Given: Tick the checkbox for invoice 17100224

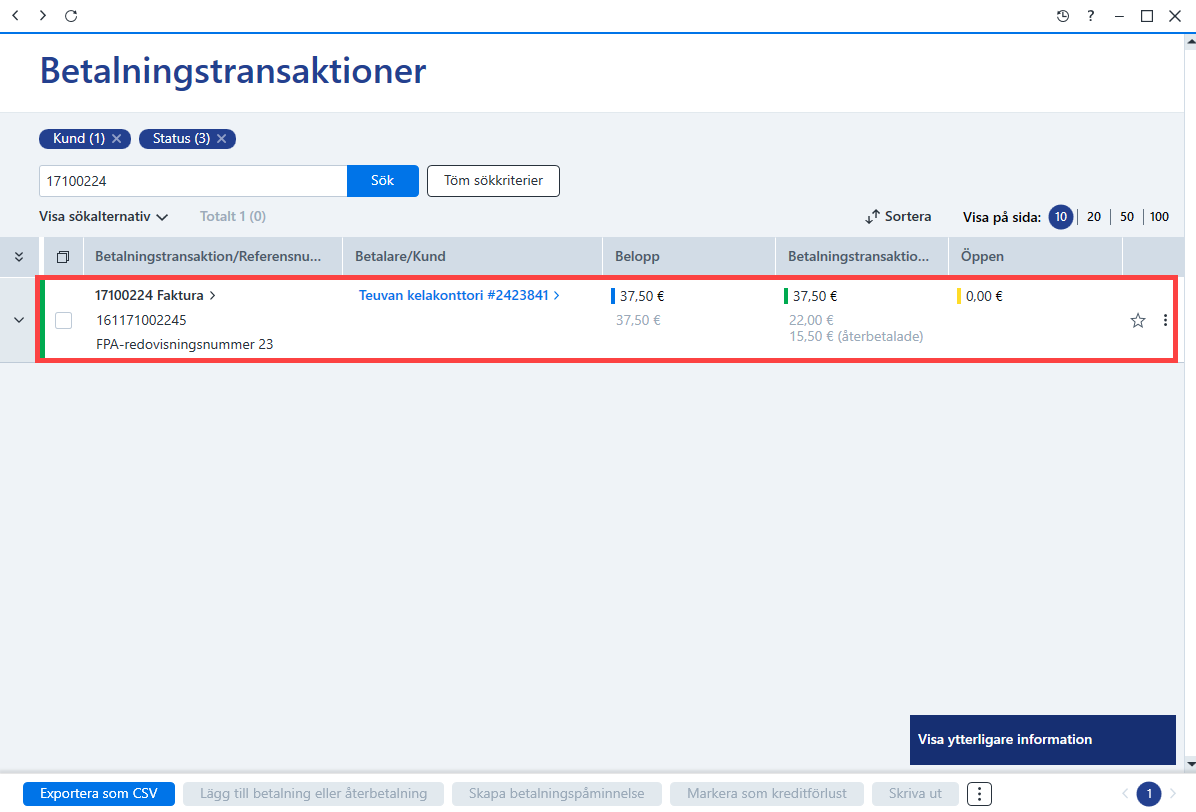Looking at the screenshot, I should pos(63,320).
